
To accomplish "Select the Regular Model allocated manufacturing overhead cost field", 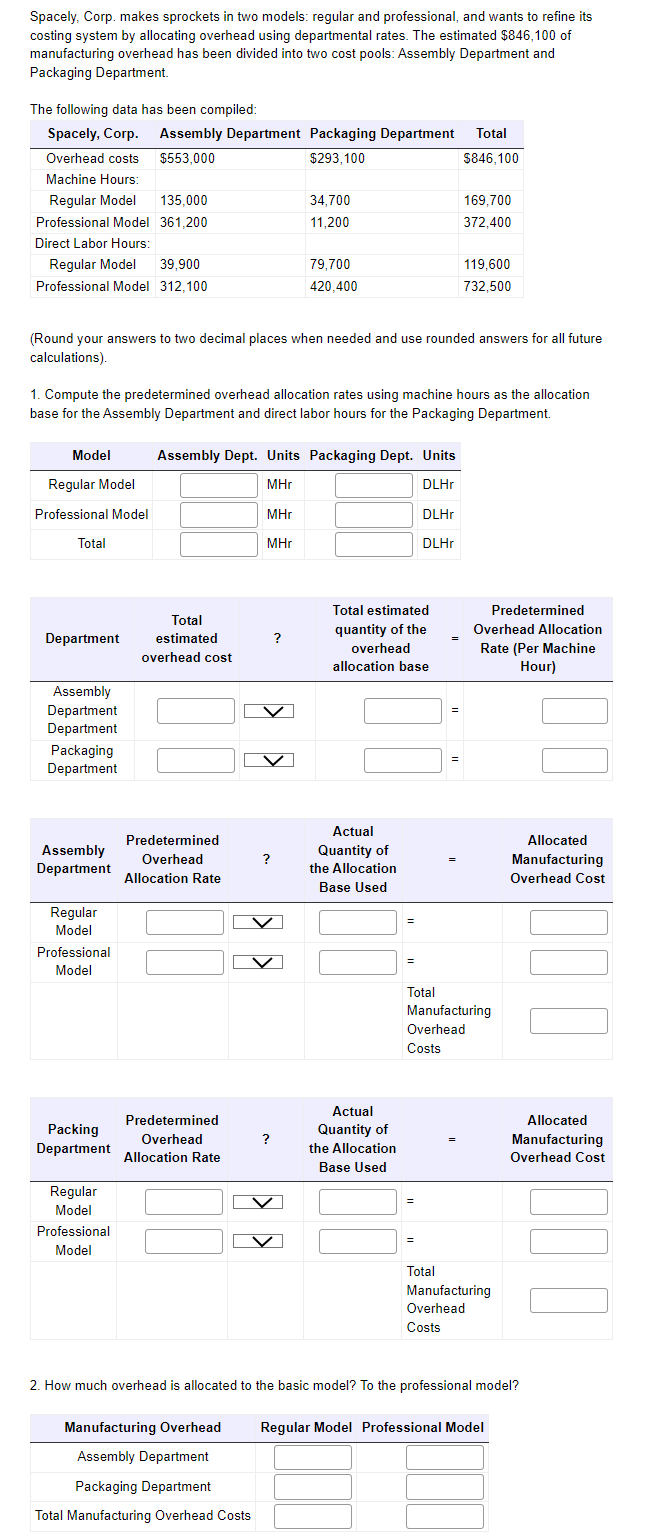I will (568, 921).
